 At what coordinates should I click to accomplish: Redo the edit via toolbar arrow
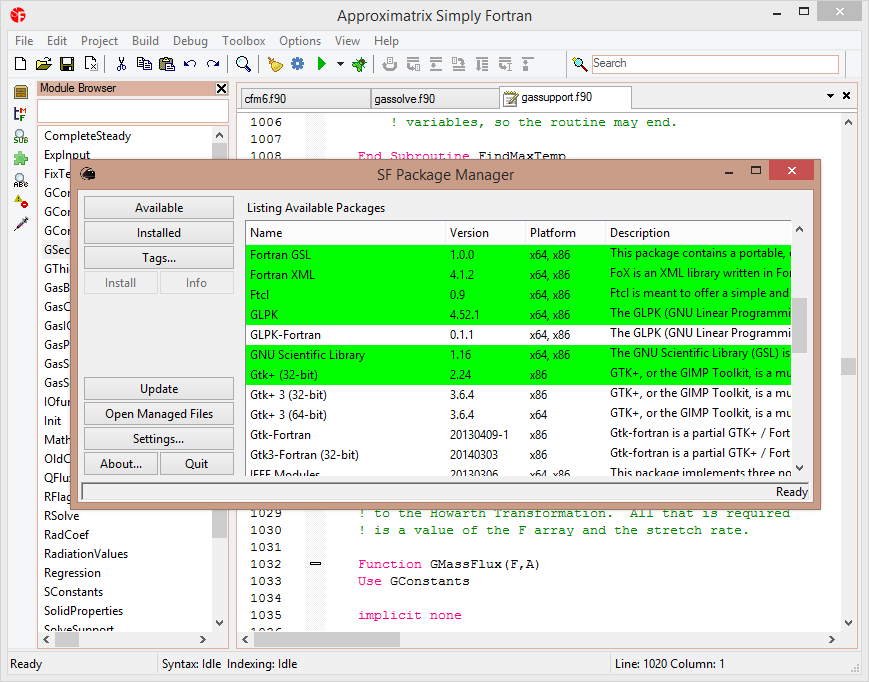213,64
